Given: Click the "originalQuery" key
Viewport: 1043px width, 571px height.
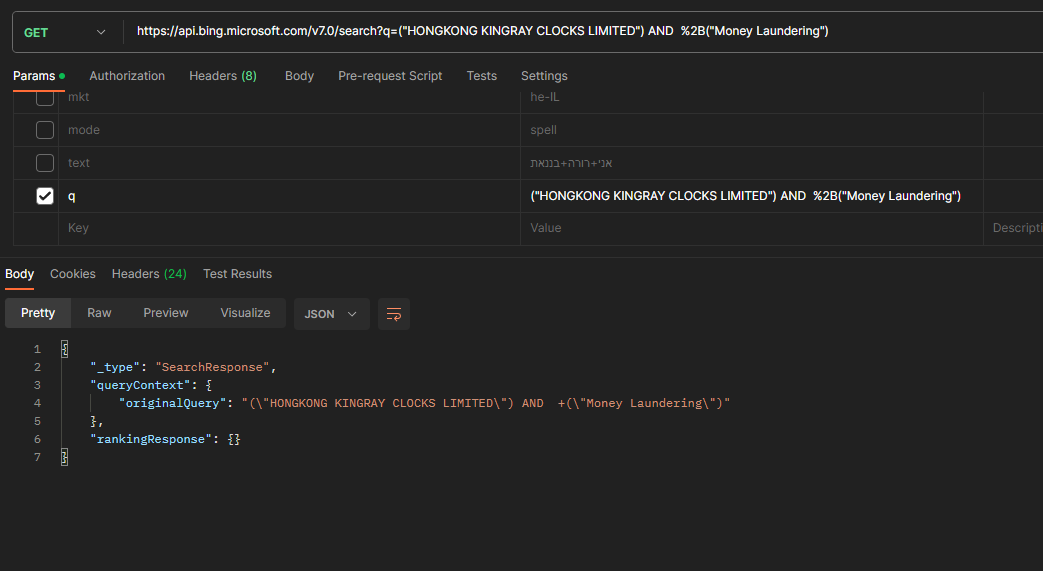Looking at the screenshot, I should (x=172, y=403).
